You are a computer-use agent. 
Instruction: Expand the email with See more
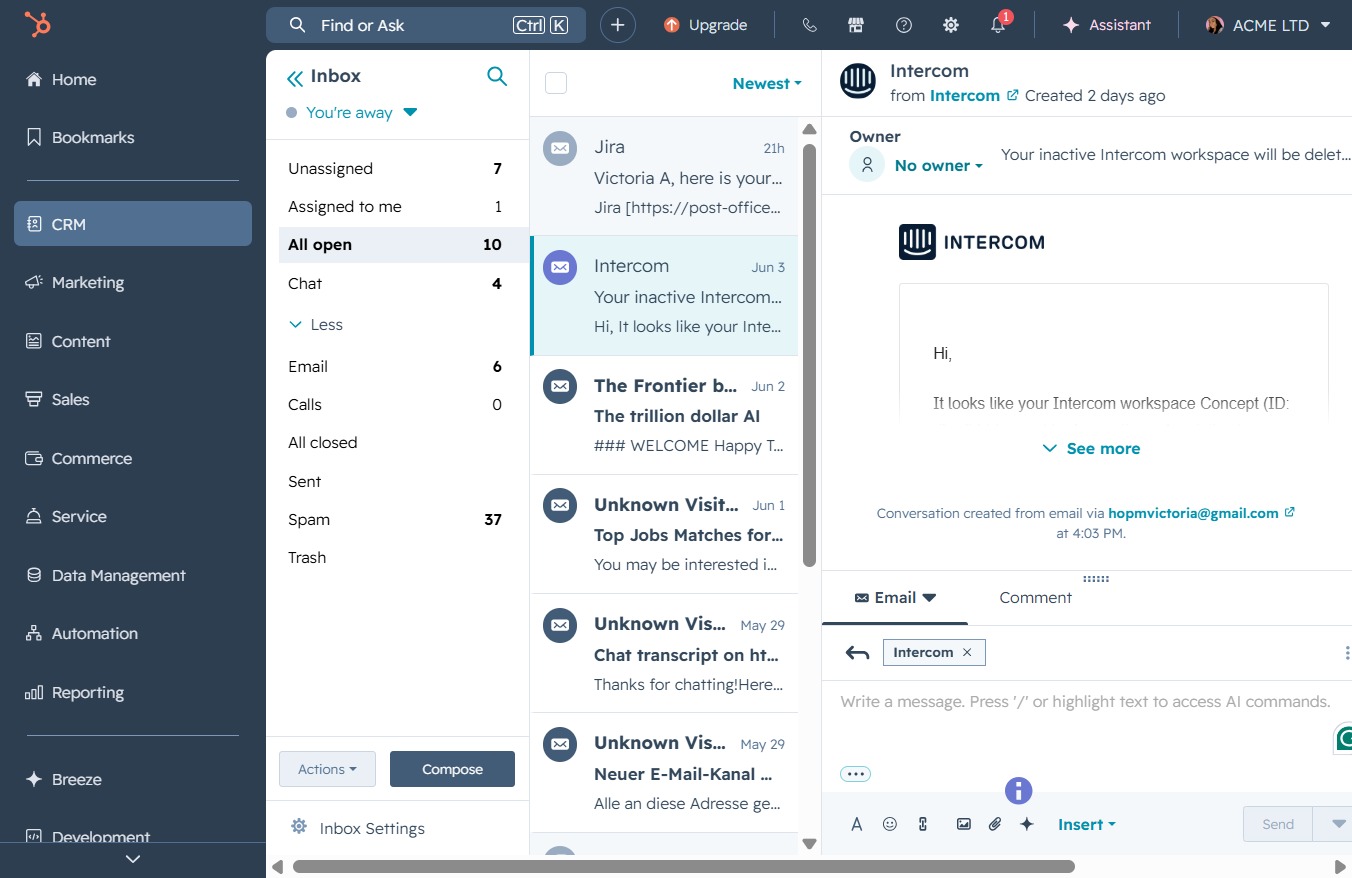(x=1091, y=448)
